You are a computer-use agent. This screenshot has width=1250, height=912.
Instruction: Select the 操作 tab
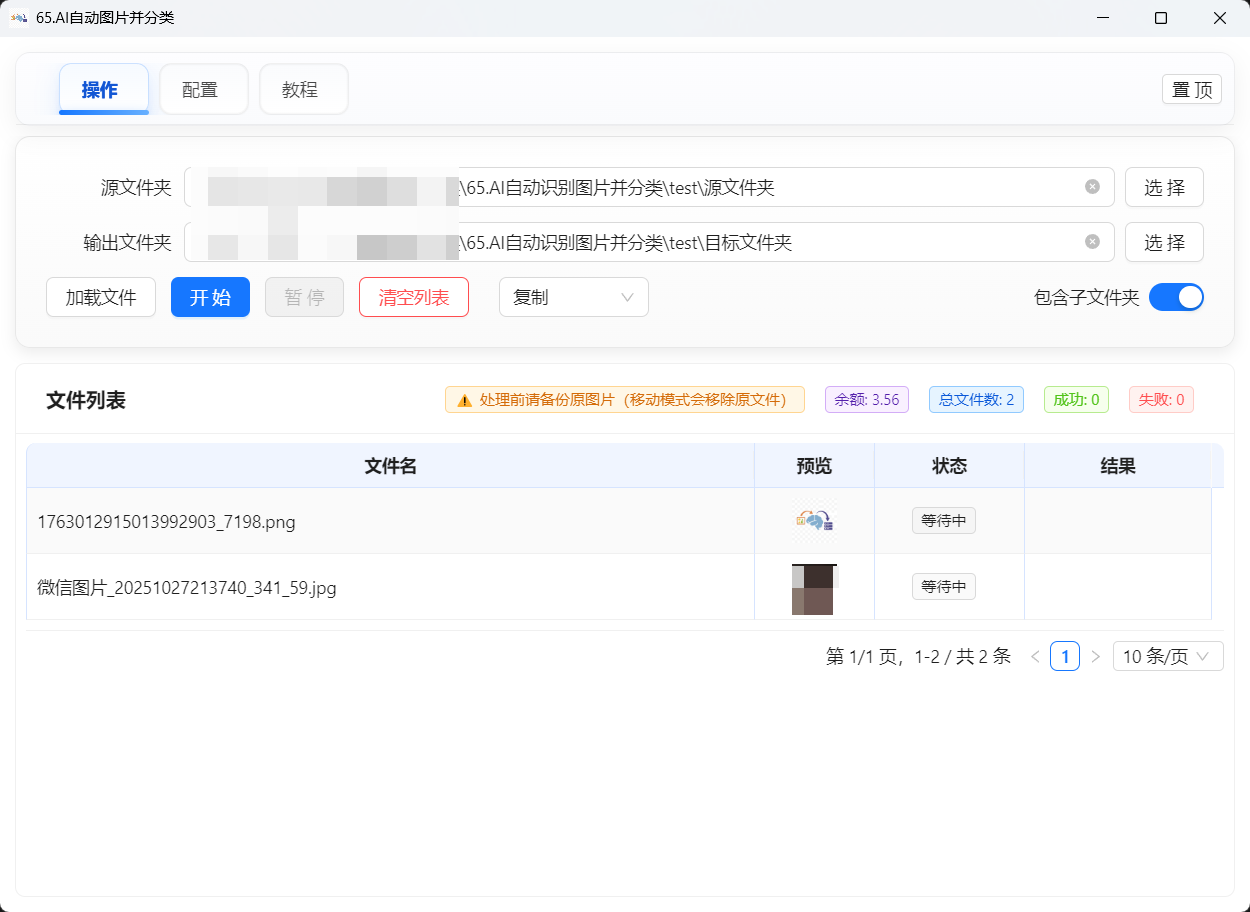(x=103, y=90)
